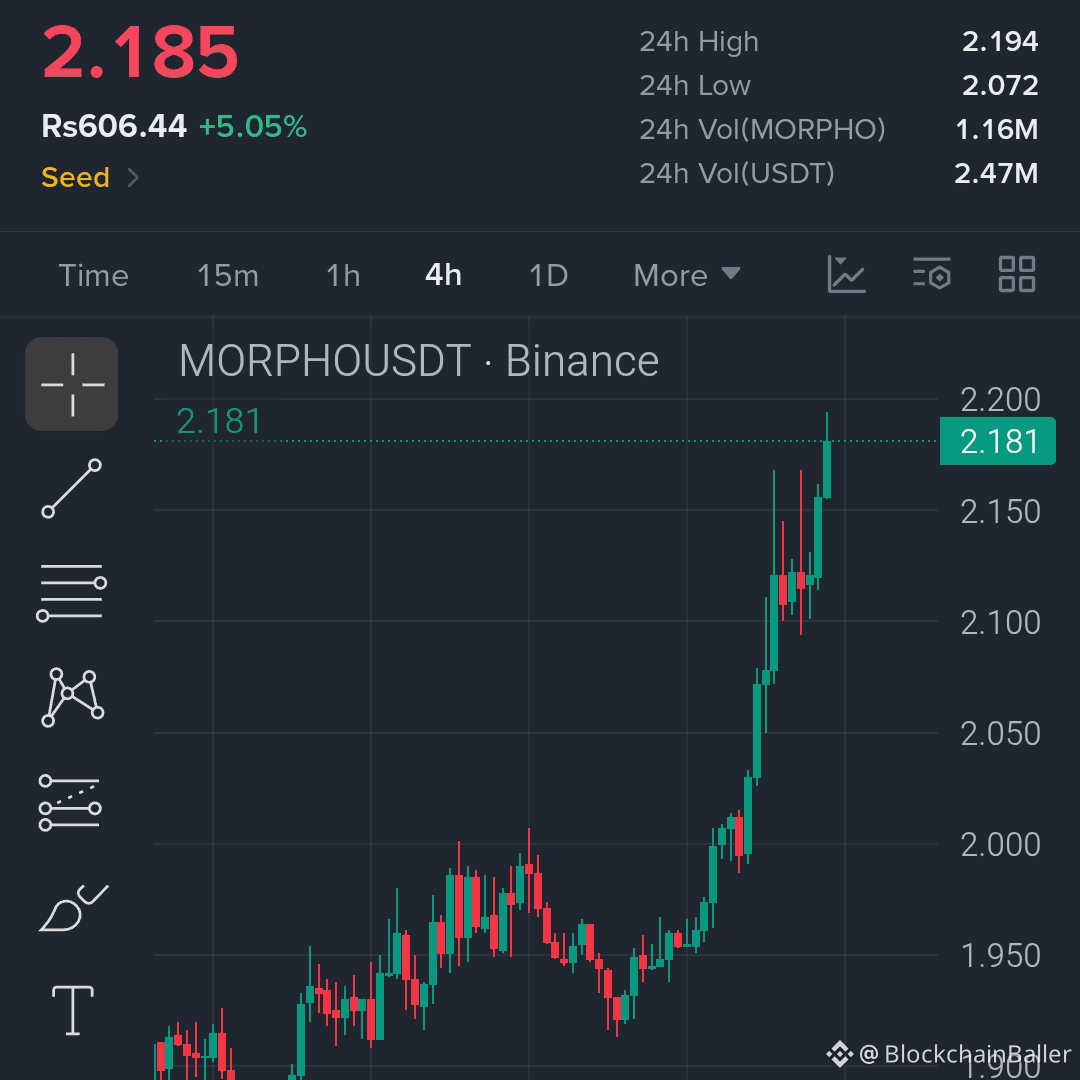Screen dimensions: 1080x1080
Task: Open the Seed tag link
Action: click(75, 178)
